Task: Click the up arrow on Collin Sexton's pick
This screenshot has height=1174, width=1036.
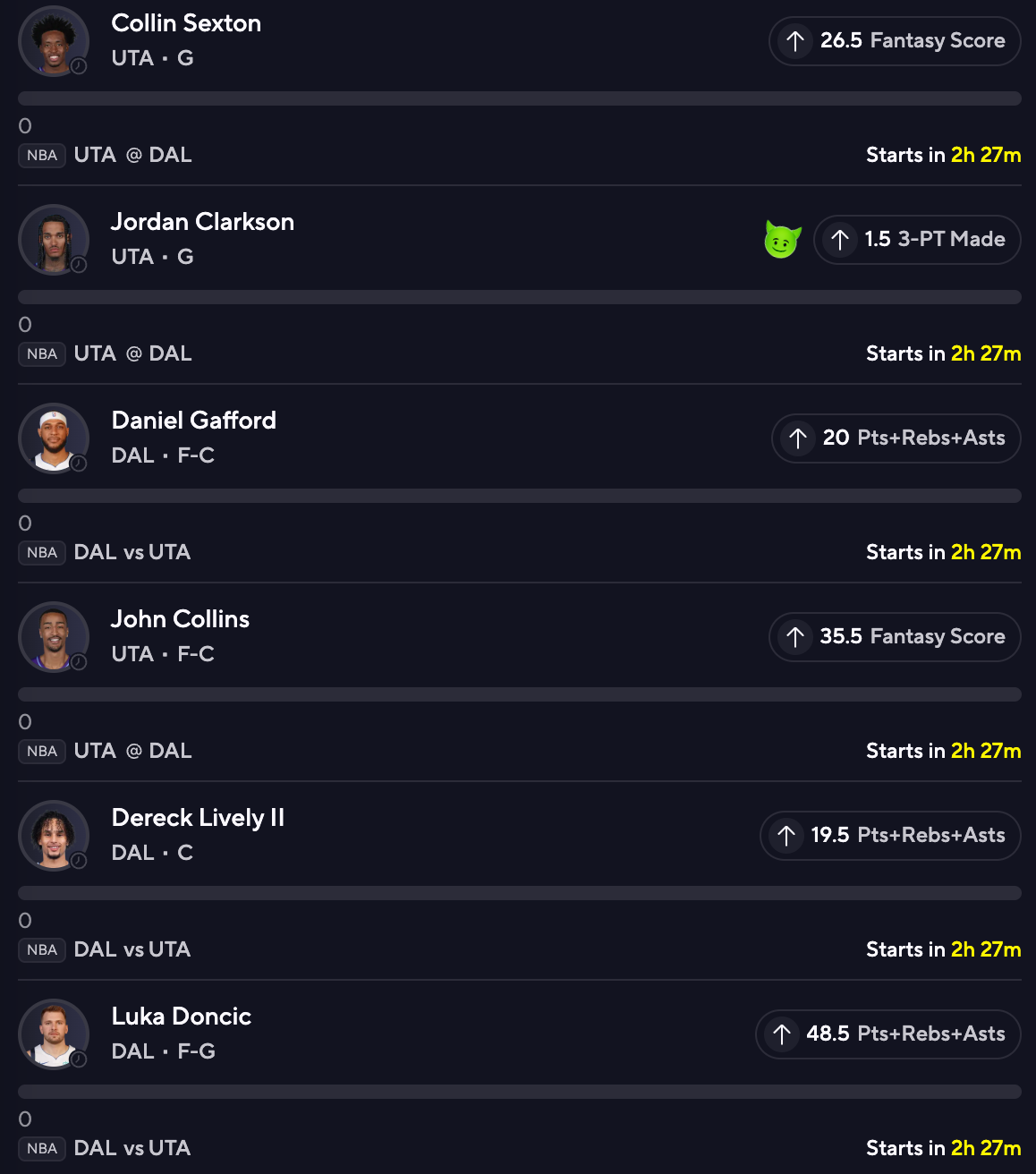Action: (795, 41)
